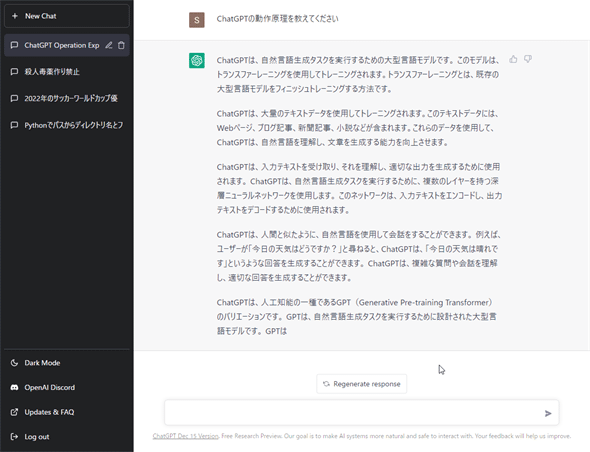
Task: Delete chat using the trash icon
Action: tap(121, 45)
